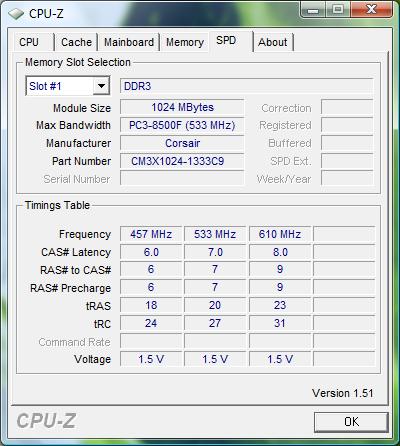Click the empty SPD Ext. field
Viewport: 400px width, 446px height.
347,161
